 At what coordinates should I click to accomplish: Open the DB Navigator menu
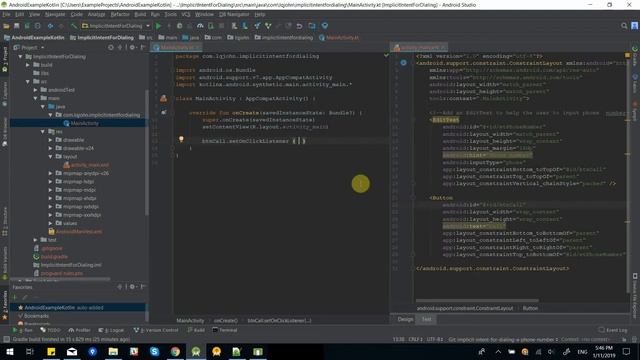tap(234, 14)
